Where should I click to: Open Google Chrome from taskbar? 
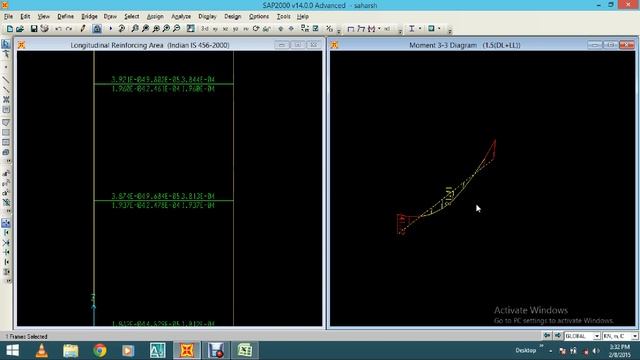(99, 350)
